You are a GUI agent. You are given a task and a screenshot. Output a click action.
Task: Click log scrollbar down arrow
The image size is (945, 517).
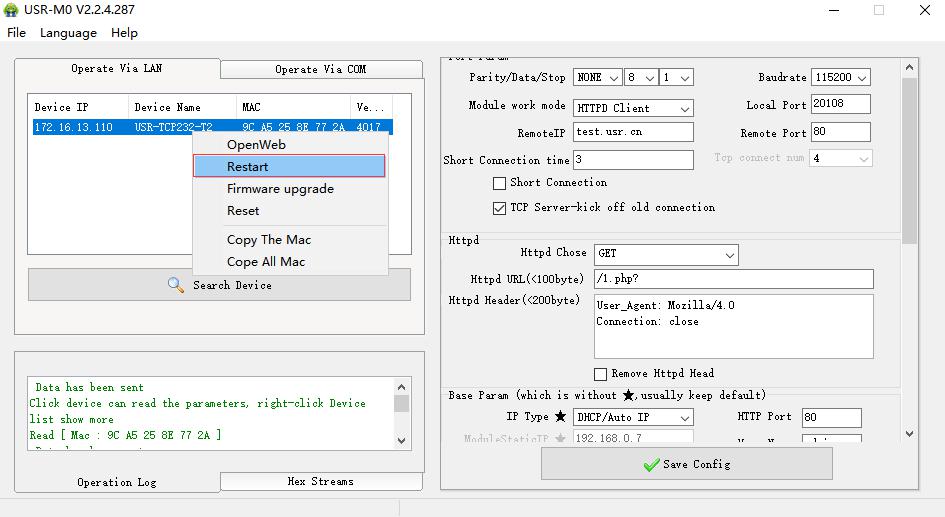pyautogui.click(x=402, y=441)
